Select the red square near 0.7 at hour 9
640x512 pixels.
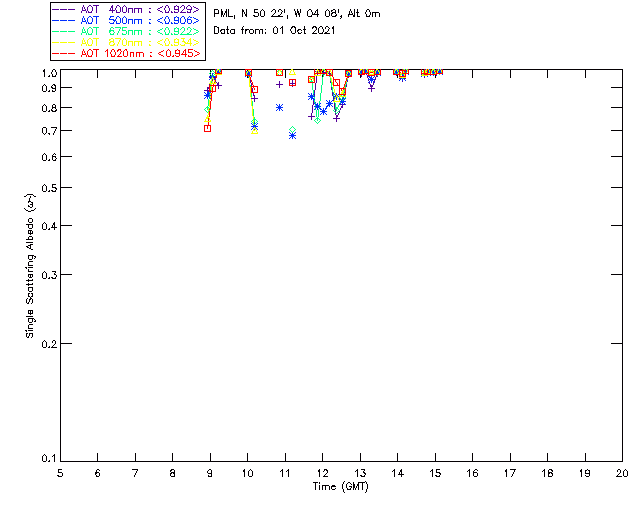tap(207, 129)
